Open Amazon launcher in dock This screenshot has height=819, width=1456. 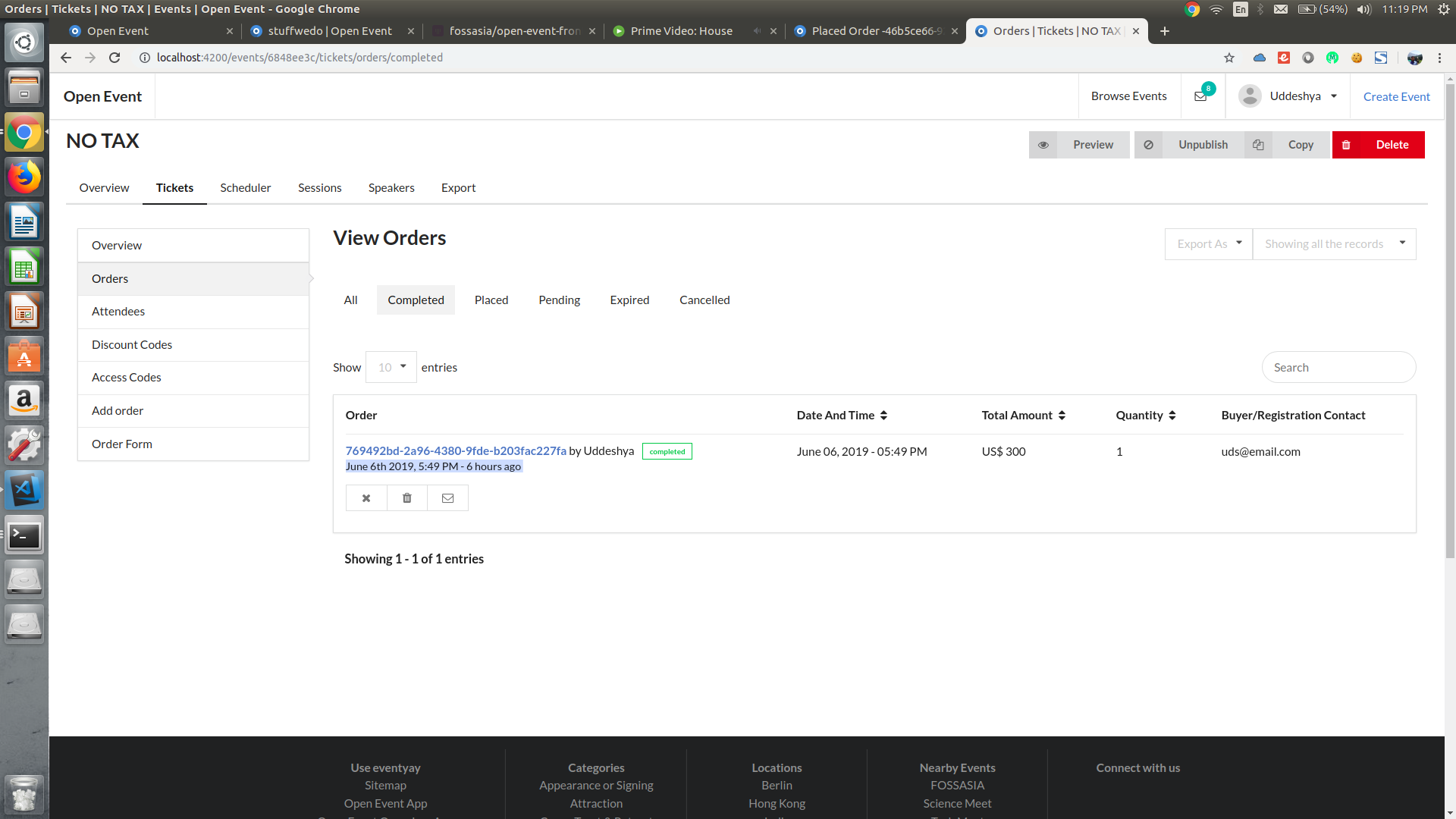click(x=24, y=400)
